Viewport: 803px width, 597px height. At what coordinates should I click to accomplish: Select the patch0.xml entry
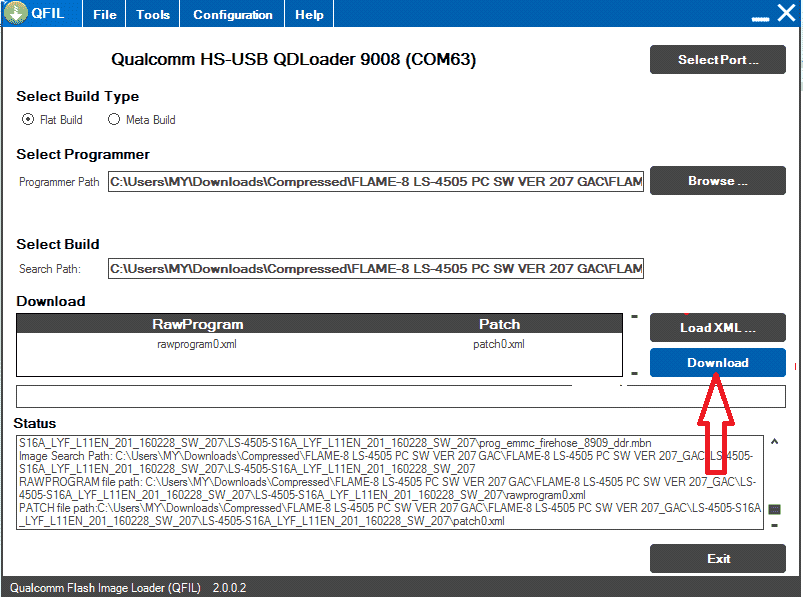pos(498,344)
